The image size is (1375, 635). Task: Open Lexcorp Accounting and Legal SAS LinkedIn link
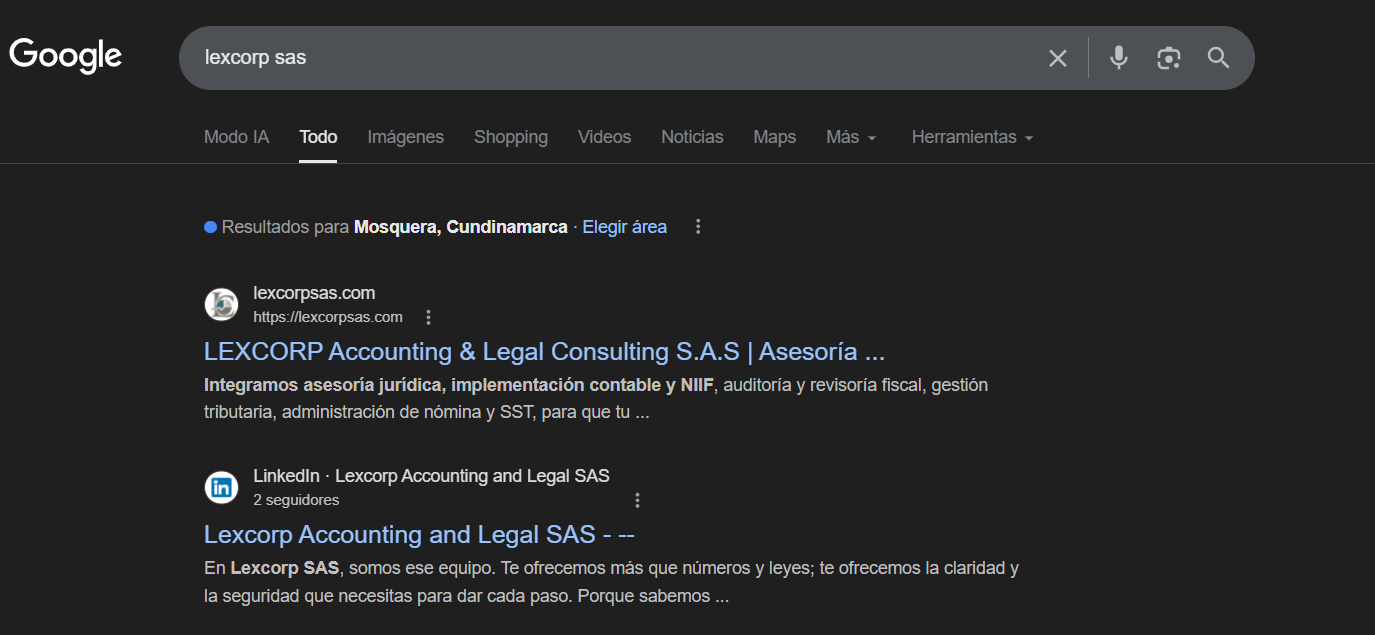pos(419,535)
